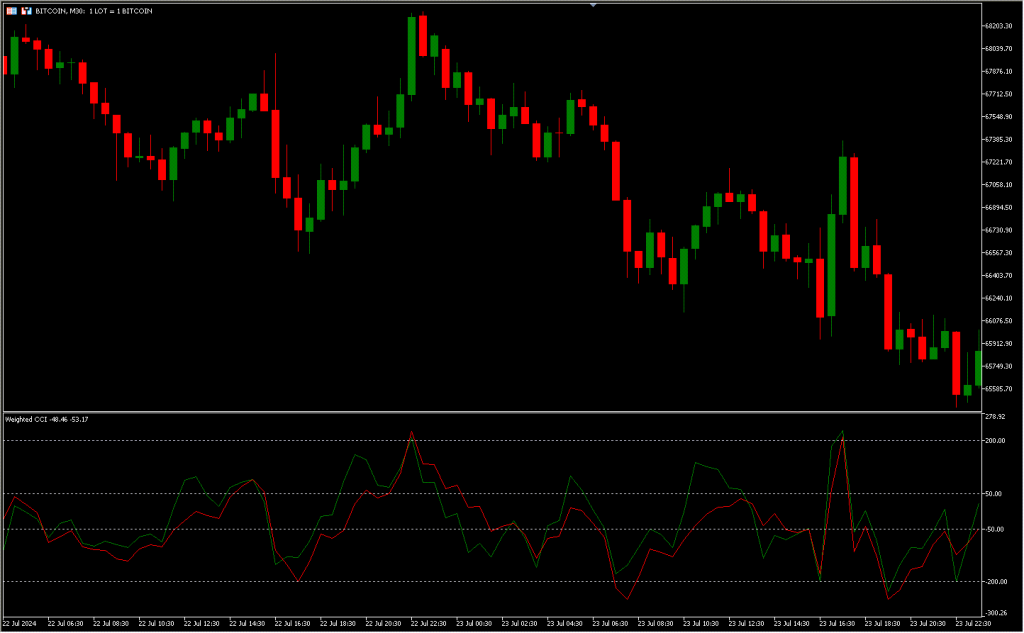Screen dimensions: 1024x633
Task: Click the 22 Jul 22:30 time marker
Action: [428, 624]
